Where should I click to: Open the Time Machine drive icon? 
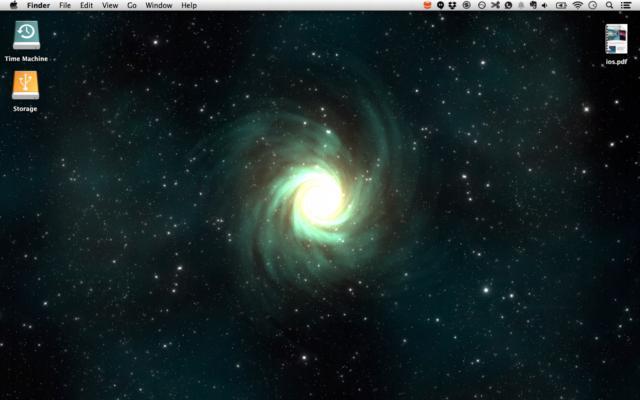tap(26, 35)
